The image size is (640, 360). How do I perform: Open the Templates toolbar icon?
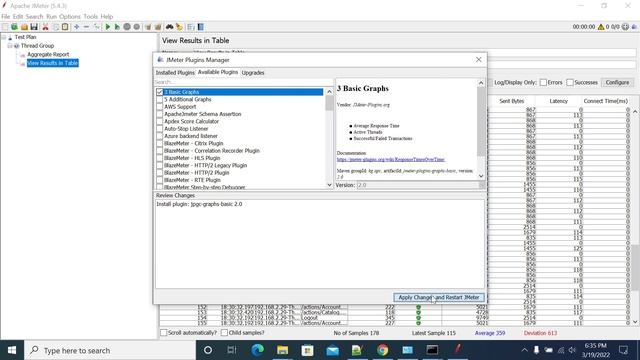point(14,27)
